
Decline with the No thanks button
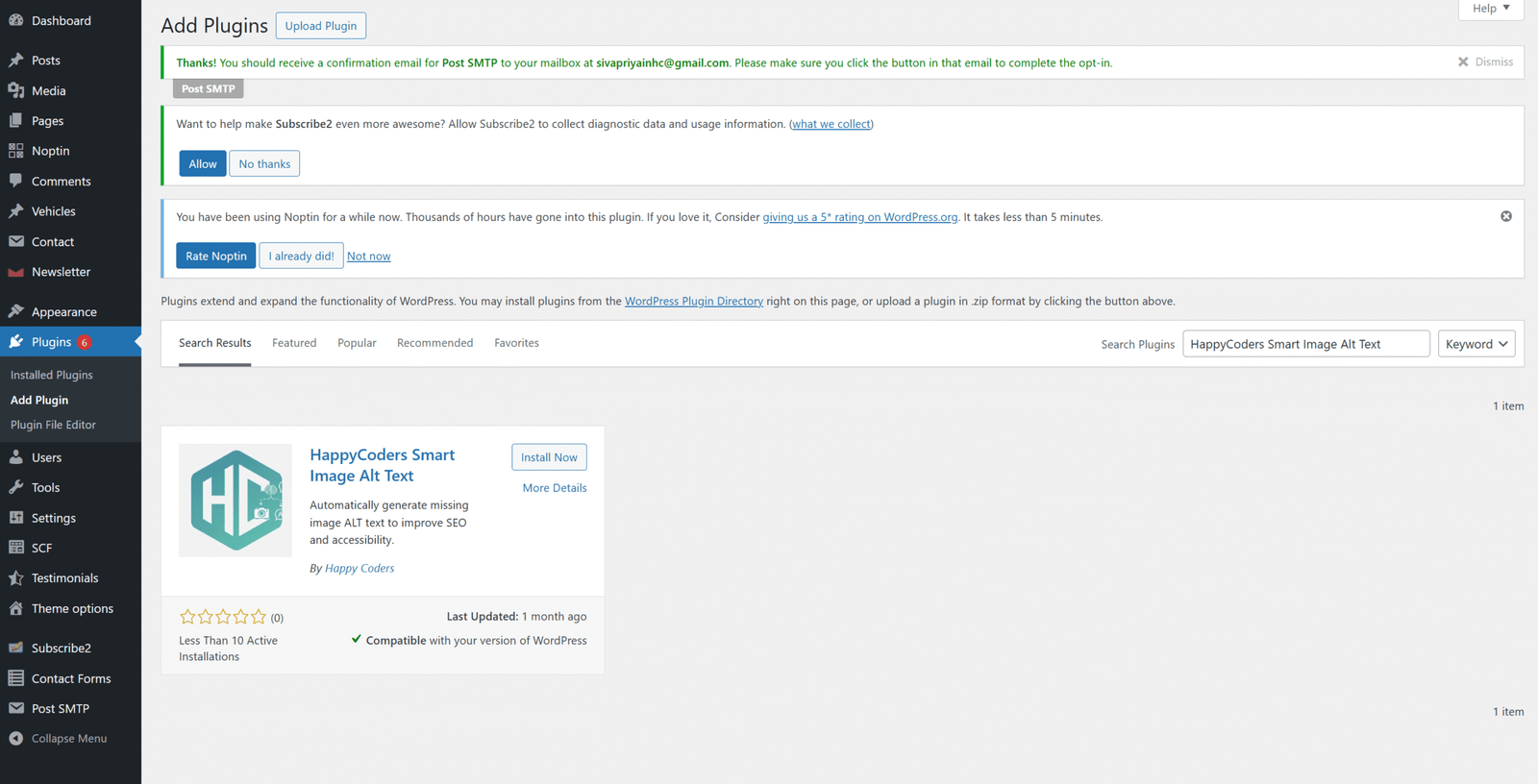click(x=264, y=163)
